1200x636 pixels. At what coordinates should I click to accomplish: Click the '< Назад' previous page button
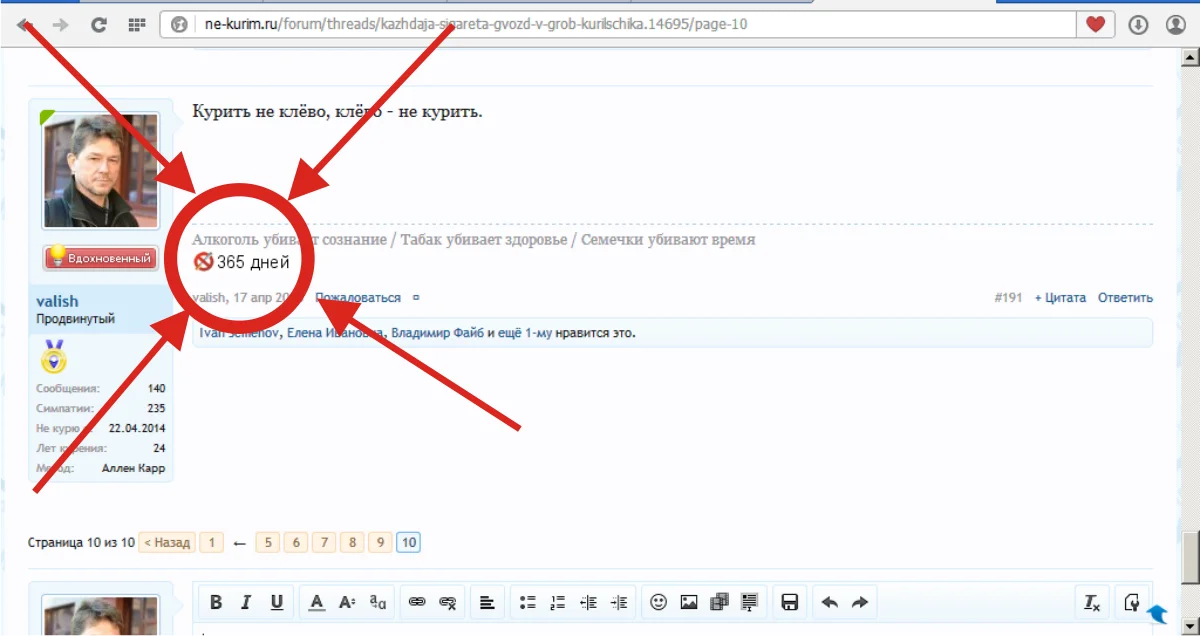(165, 543)
